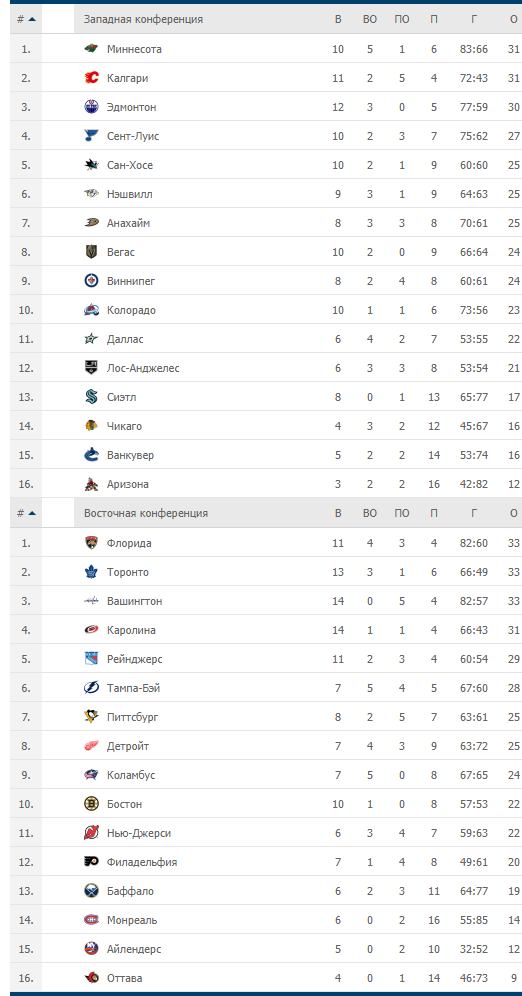Viewport: 522px width, 996px height.
Task: Open the Вегас team link
Action: pos(121,252)
